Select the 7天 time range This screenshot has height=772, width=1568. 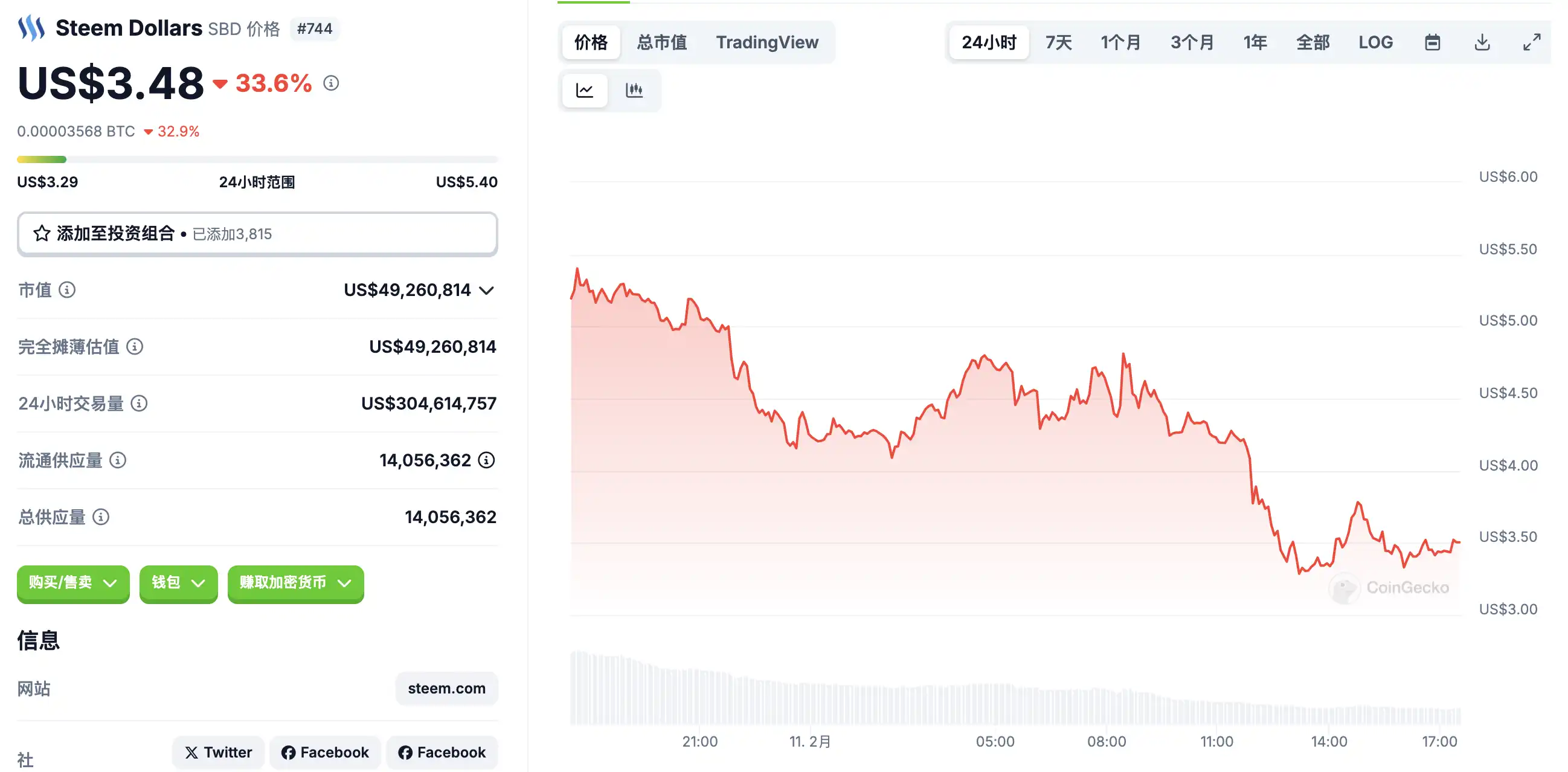coord(1059,42)
